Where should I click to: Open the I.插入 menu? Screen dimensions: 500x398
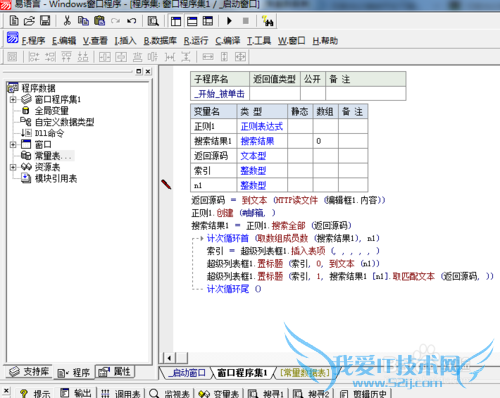pos(126,41)
